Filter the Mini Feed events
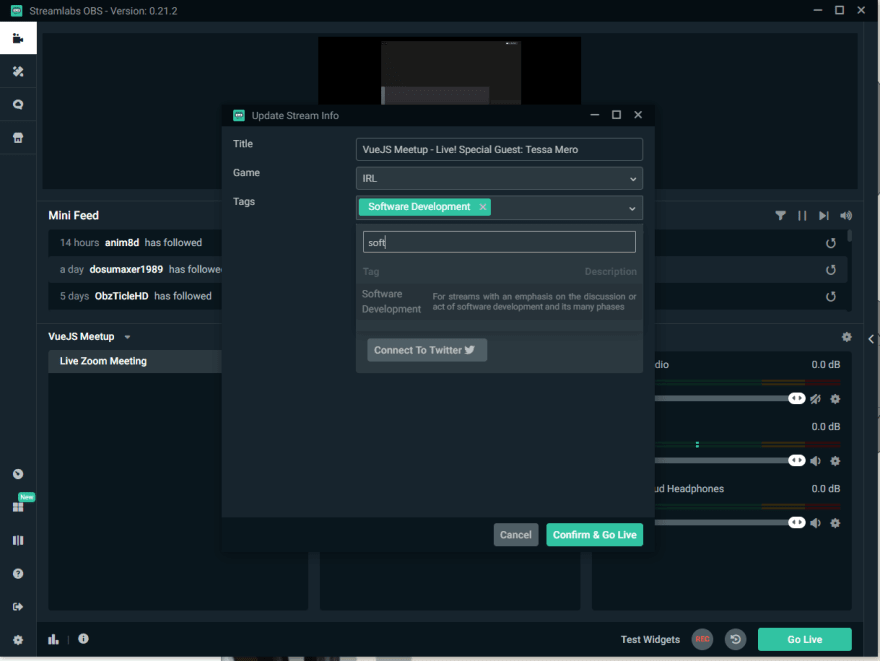Image resolution: width=880 pixels, height=661 pixels. pos(780,215)
